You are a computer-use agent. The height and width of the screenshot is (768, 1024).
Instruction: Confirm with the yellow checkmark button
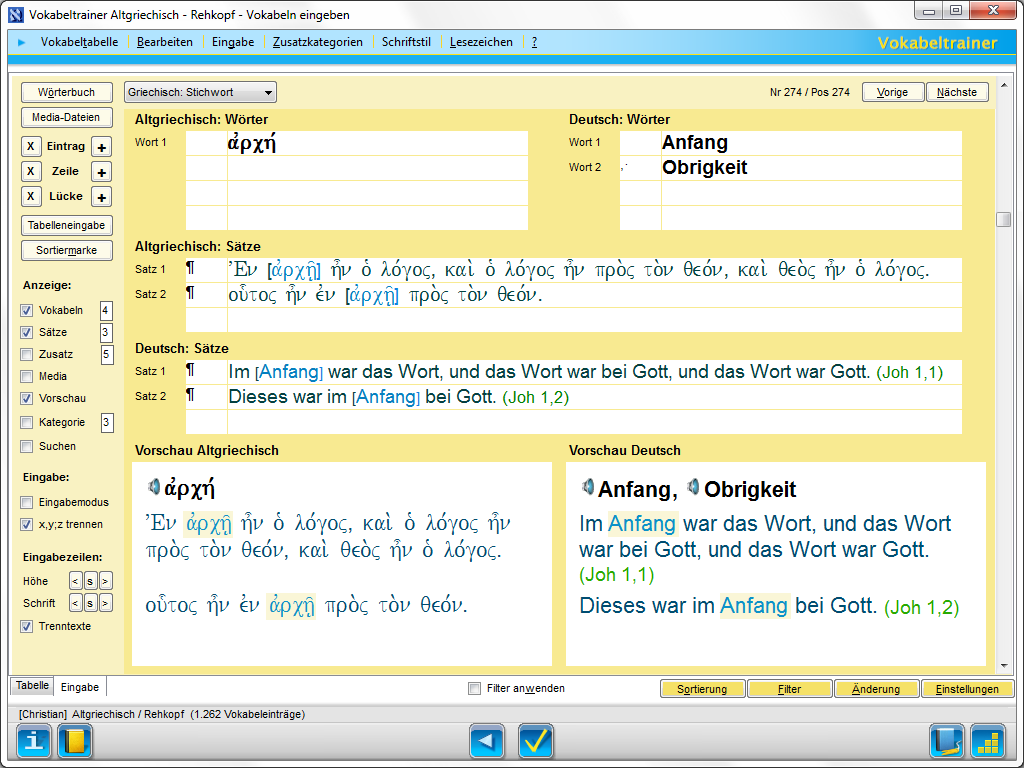pos(536,741)
